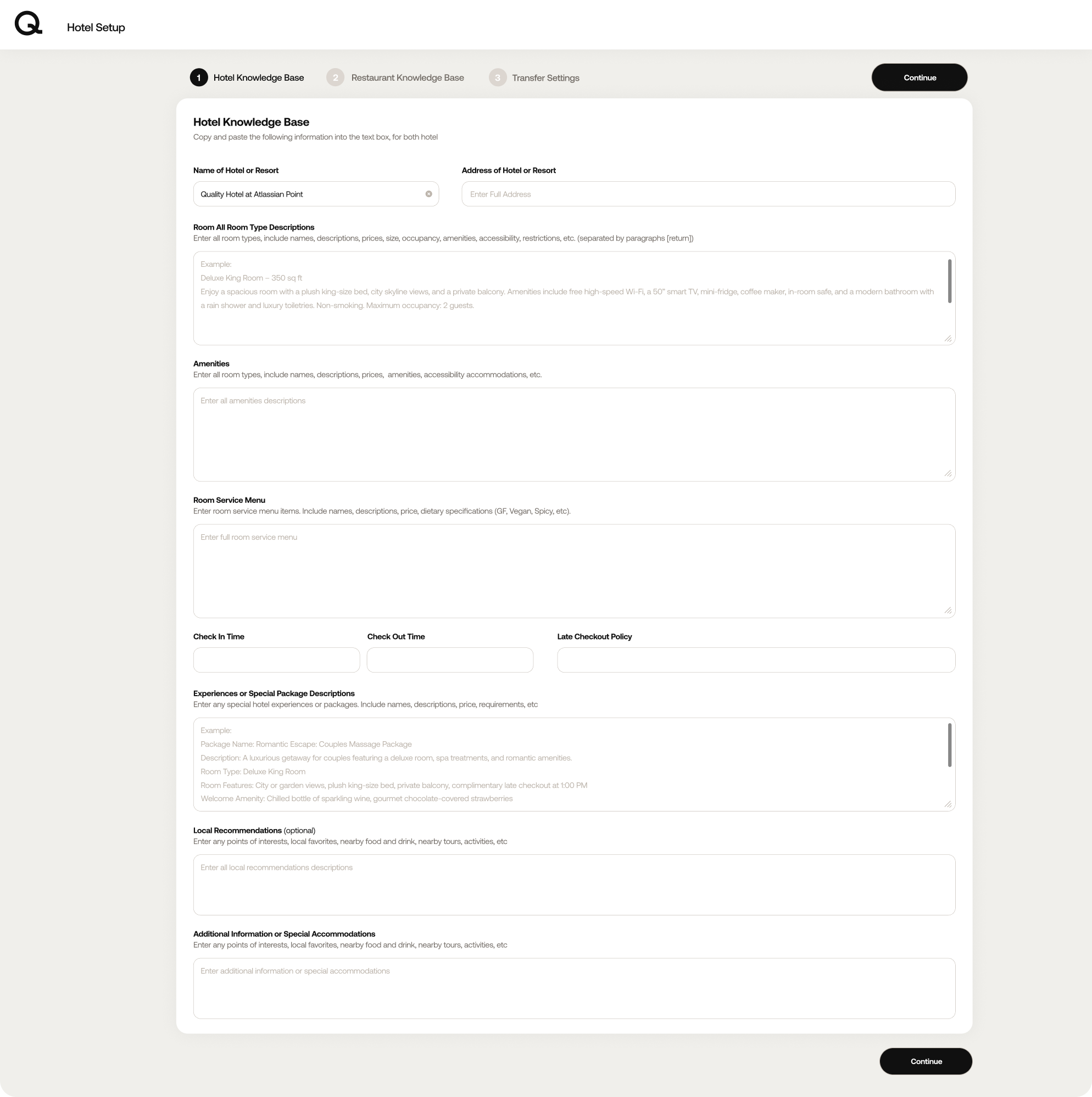Screen dimensions: 1092x1097
Task: Focus the Late Checkout Policy field
Action: pyautogui.click(x=756, y=660)
